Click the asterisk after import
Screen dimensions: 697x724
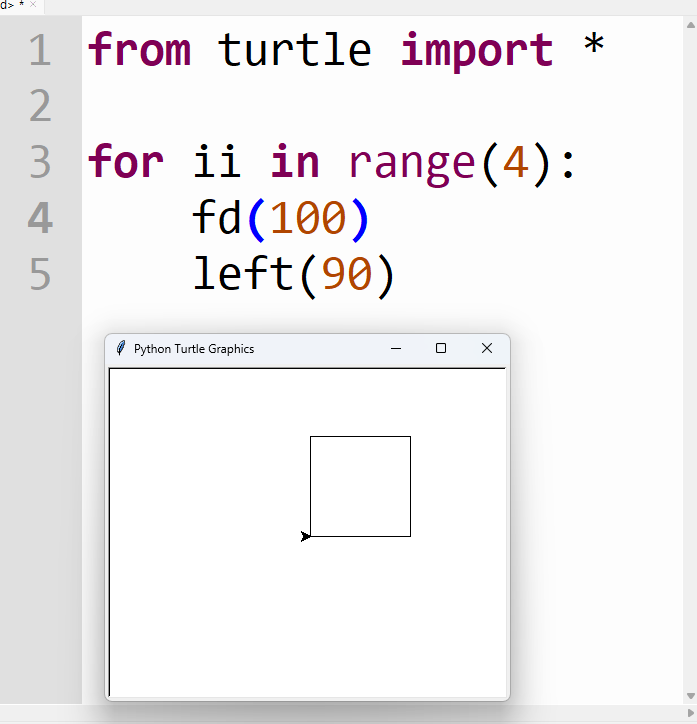coord(594,44)
